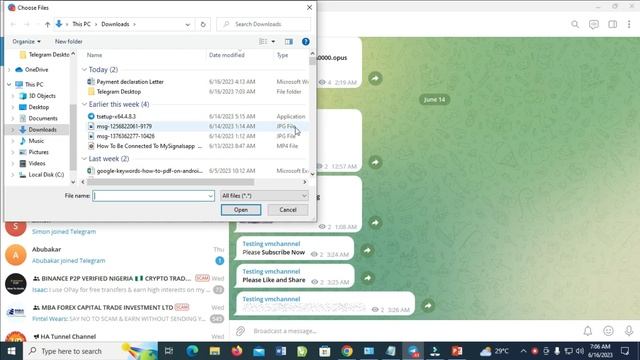Open the Help icon in the file dialog
This screenshot has height=360, width=640.
point(305,42)
